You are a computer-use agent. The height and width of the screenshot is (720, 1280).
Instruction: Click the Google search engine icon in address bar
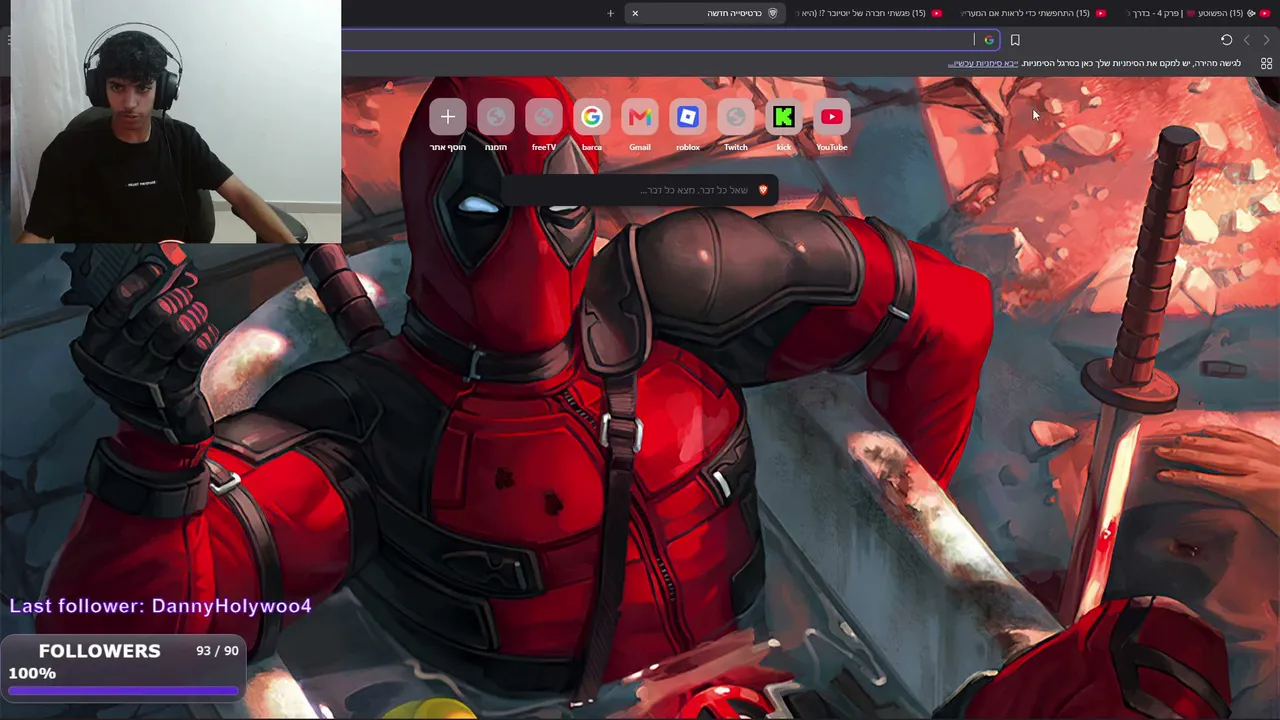tap(988, 40)
